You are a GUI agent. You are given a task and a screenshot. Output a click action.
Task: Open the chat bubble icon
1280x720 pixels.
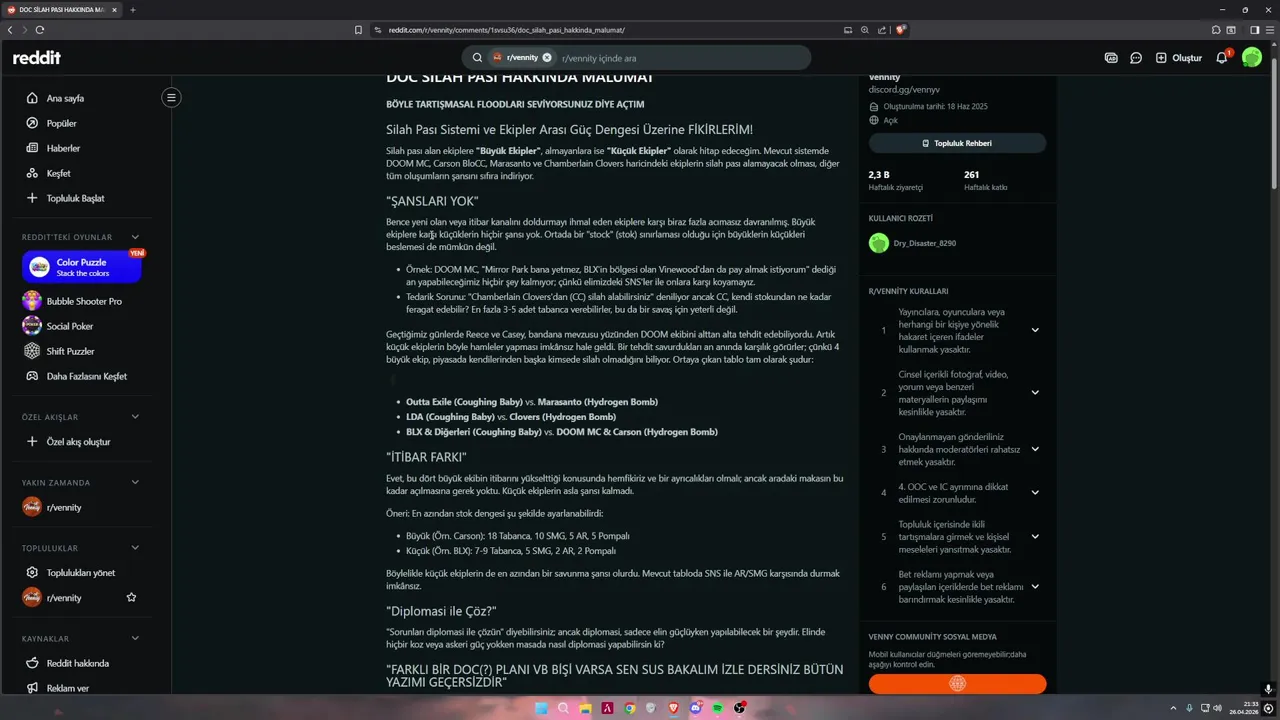[x=1136, y=58]
